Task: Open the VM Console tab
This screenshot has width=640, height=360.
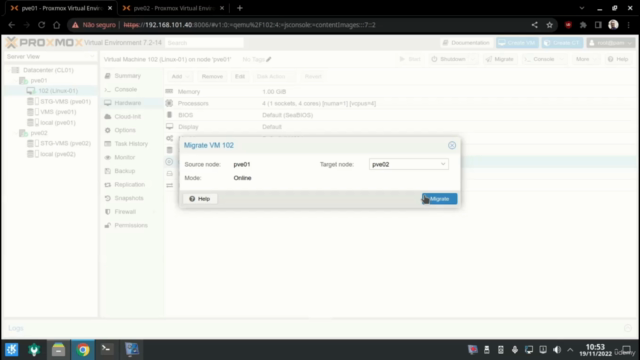Action: pyautogui.click(x=126, y=89)
